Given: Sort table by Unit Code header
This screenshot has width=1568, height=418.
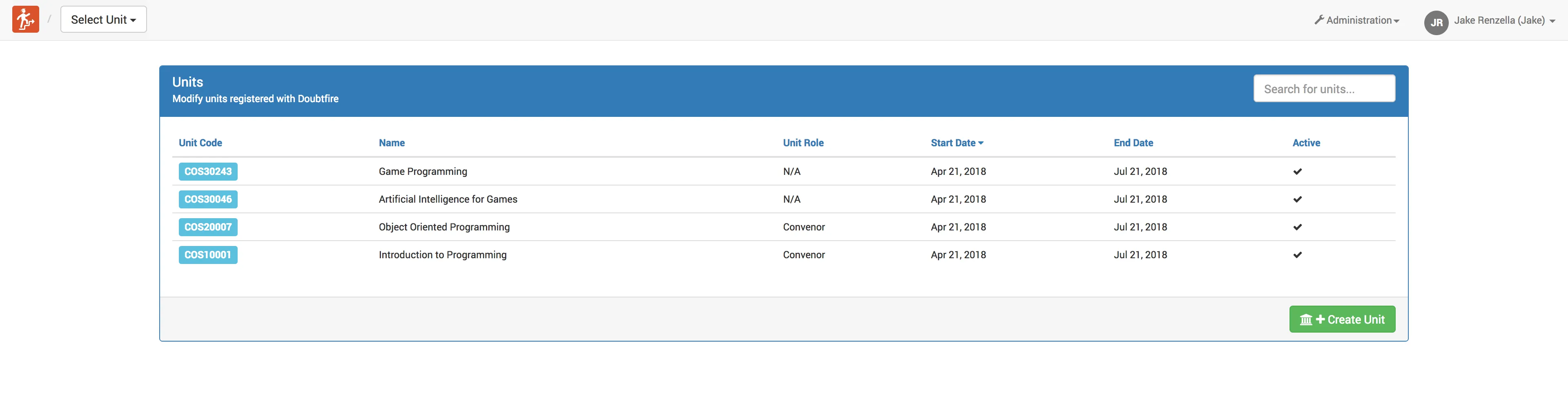Looking at the screenshot, I should (200, 143).
